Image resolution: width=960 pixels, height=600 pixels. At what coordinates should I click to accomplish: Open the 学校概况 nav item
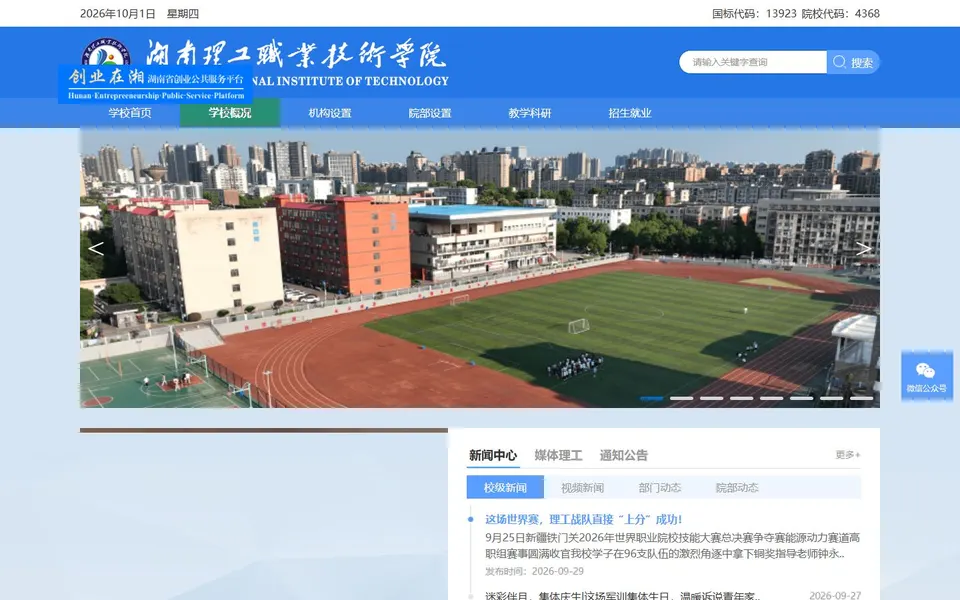[230, 113]
